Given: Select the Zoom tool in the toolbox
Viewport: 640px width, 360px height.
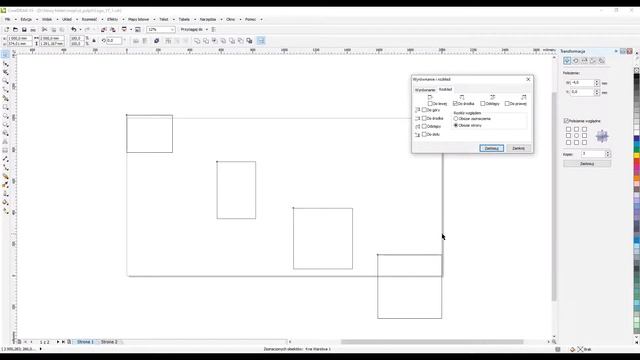Looking at the screenshot, I should (5, 81).
